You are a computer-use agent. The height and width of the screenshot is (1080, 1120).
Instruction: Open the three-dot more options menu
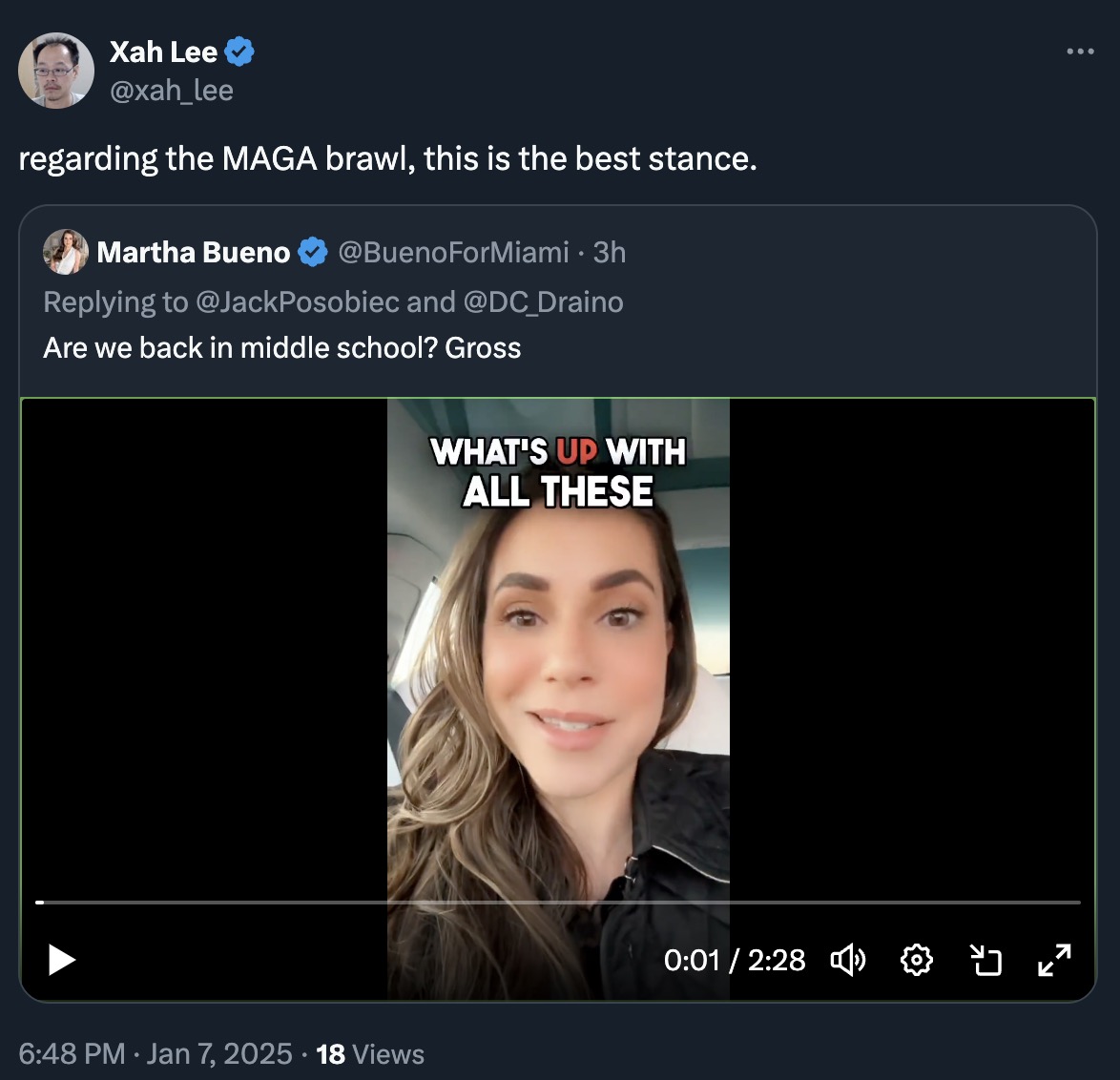(1080, 52)
